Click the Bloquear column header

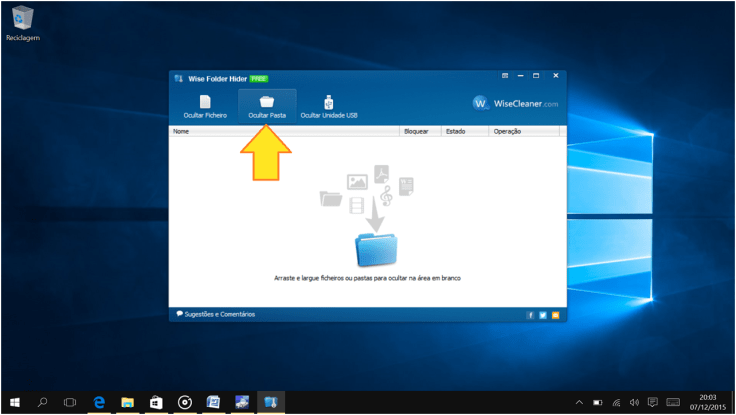point(416,131)
